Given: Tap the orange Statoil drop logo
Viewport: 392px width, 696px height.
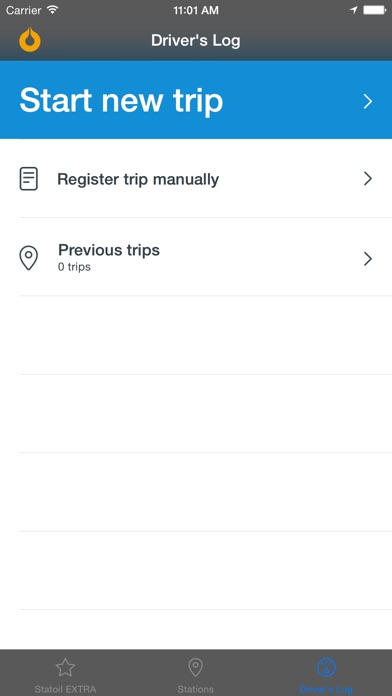Looking at the screenshot, I should pyautogui.click(x=30, y=40).
